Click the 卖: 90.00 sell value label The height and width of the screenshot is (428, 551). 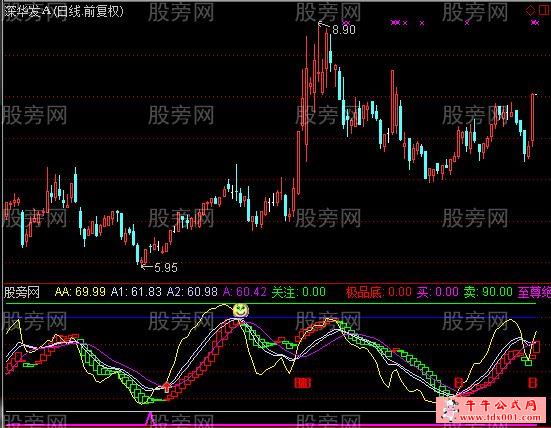488,292
